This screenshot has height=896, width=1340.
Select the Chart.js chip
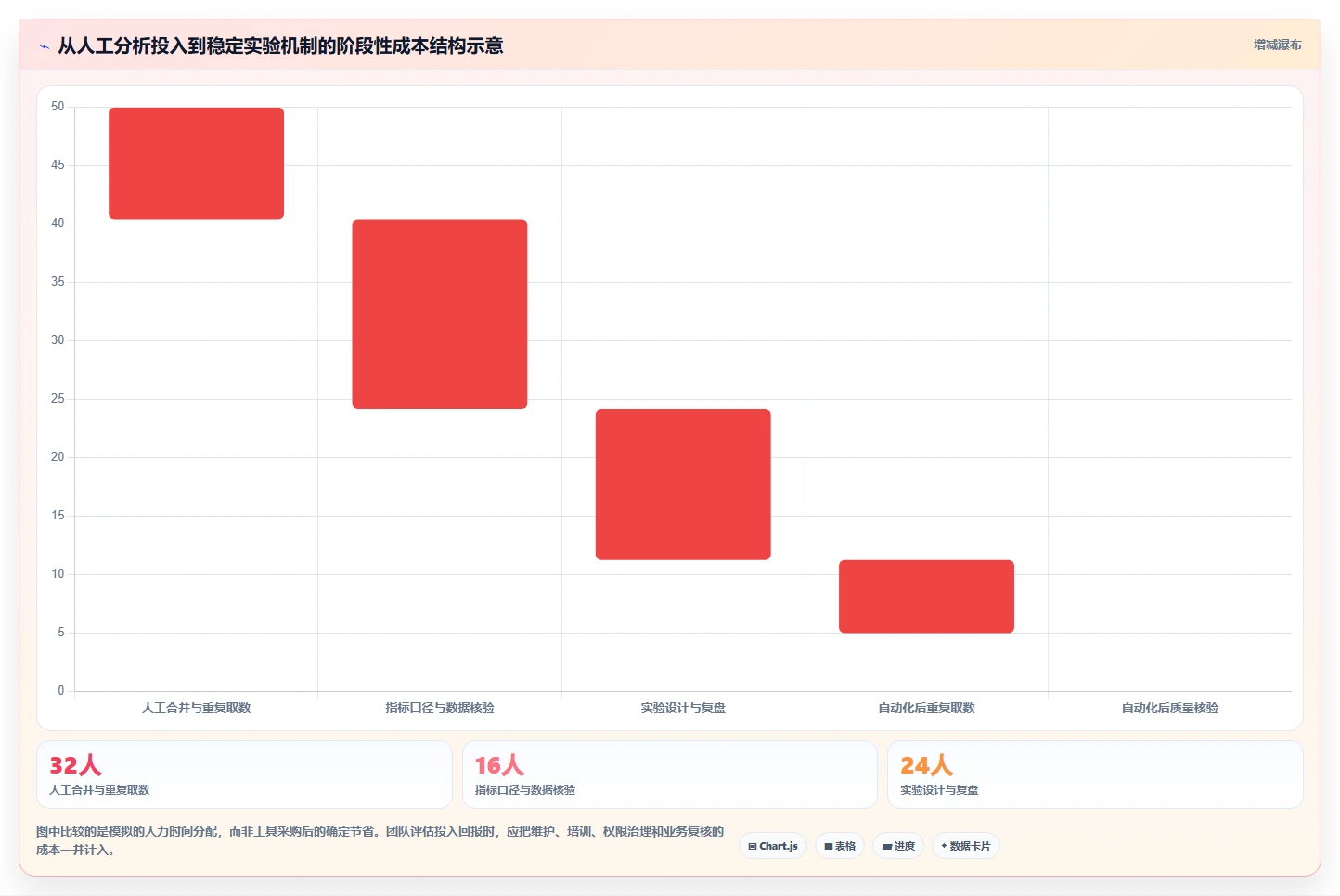(773, 846)
